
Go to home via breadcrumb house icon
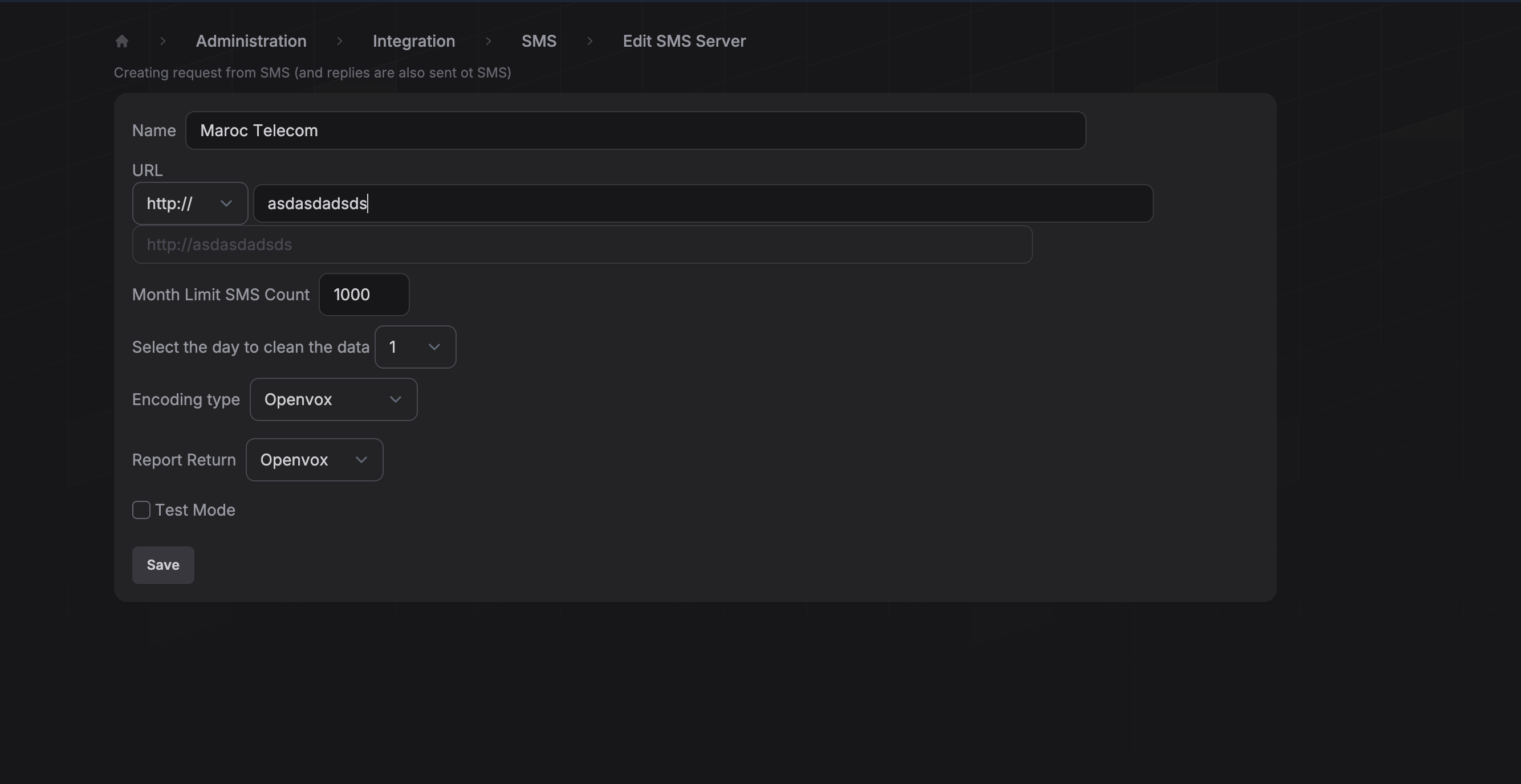click(121, 41)
